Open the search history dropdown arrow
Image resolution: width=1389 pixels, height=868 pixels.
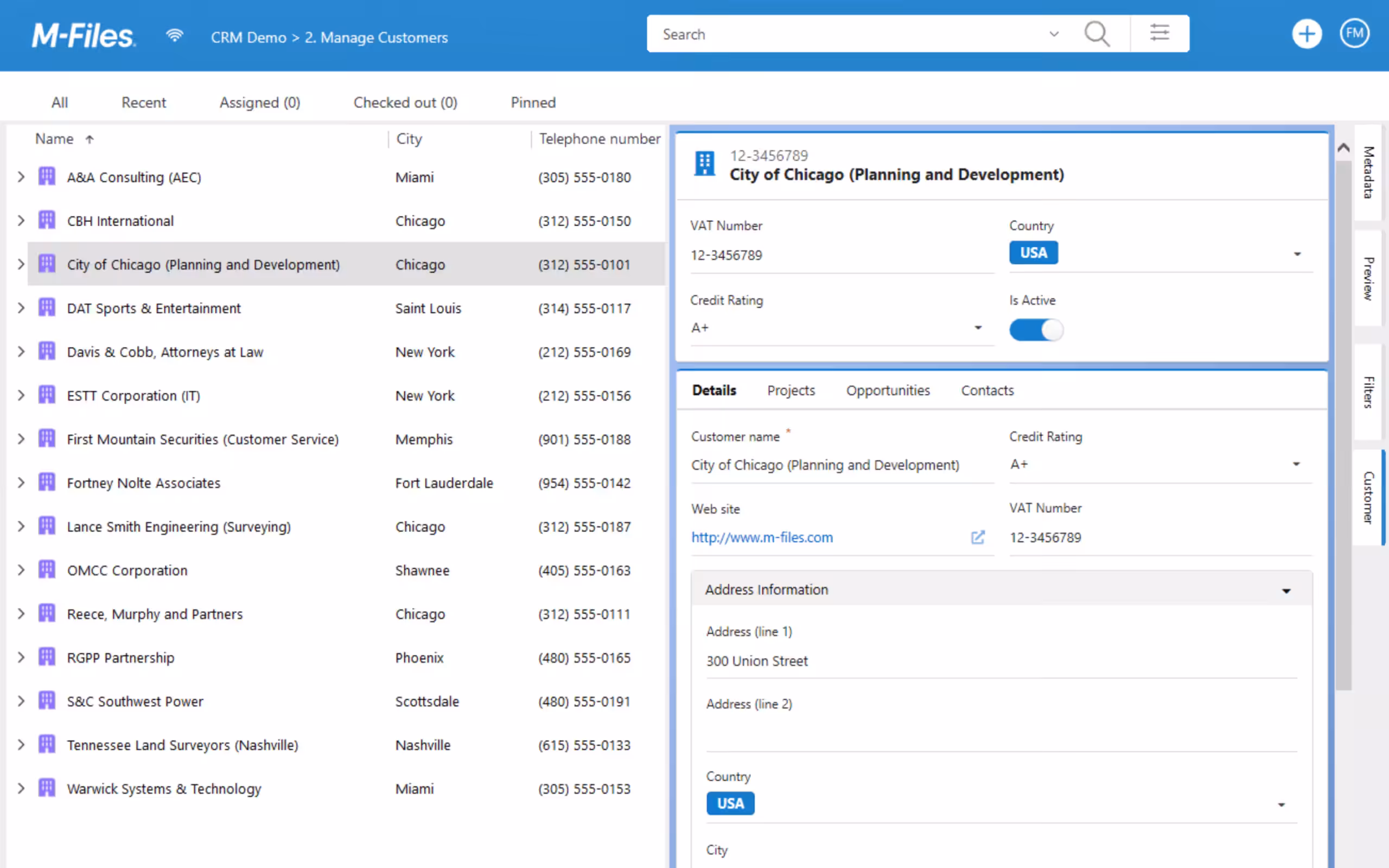click(x=1054, y=34)
